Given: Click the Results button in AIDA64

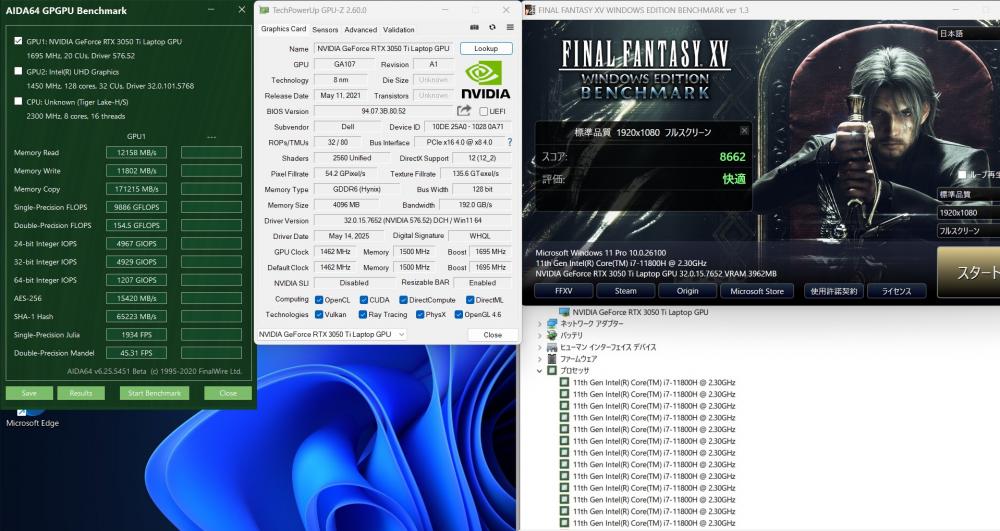Looking at the screenshot, I should 81,393.
